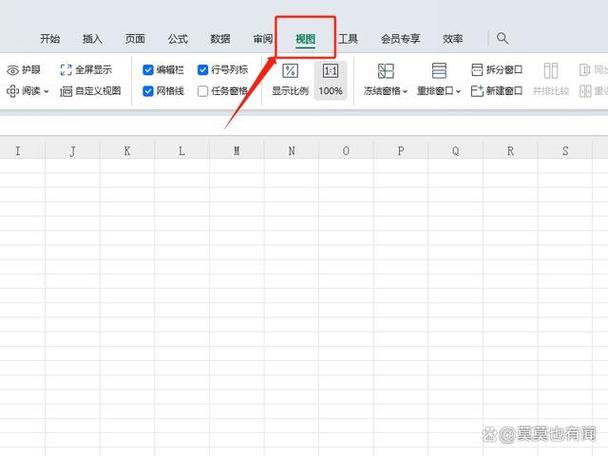Select column Q header
608x456 pixels.
456,151
